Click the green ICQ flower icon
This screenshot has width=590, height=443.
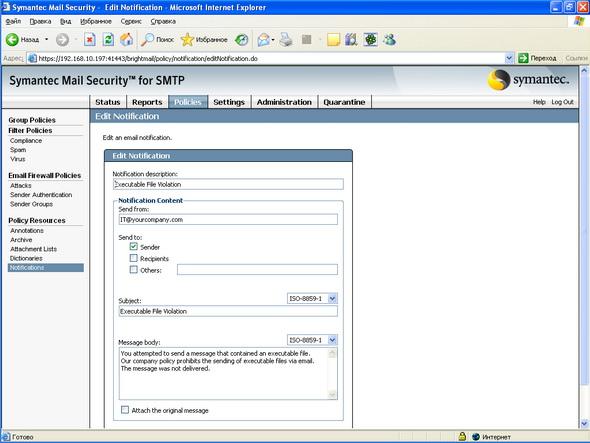pyautogui.click(x=370, y=40)
